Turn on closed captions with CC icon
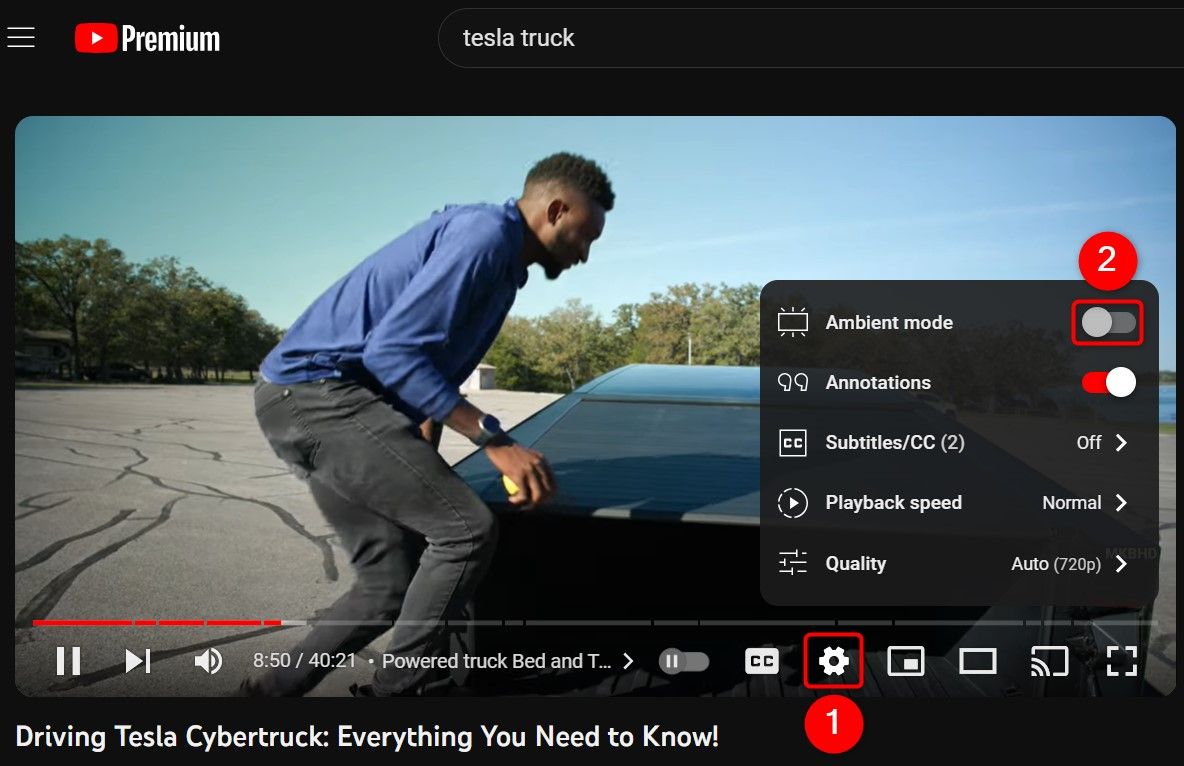 (x=761, y=660)
